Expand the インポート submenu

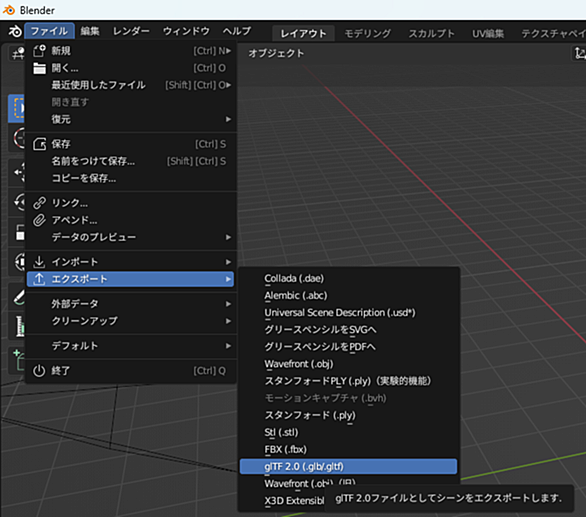(x=130, y=262)
